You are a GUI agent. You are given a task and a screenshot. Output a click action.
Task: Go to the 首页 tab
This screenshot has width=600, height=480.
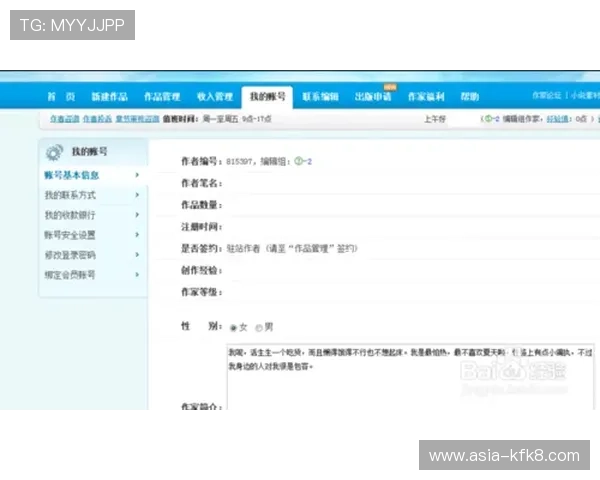coord(61,96)
